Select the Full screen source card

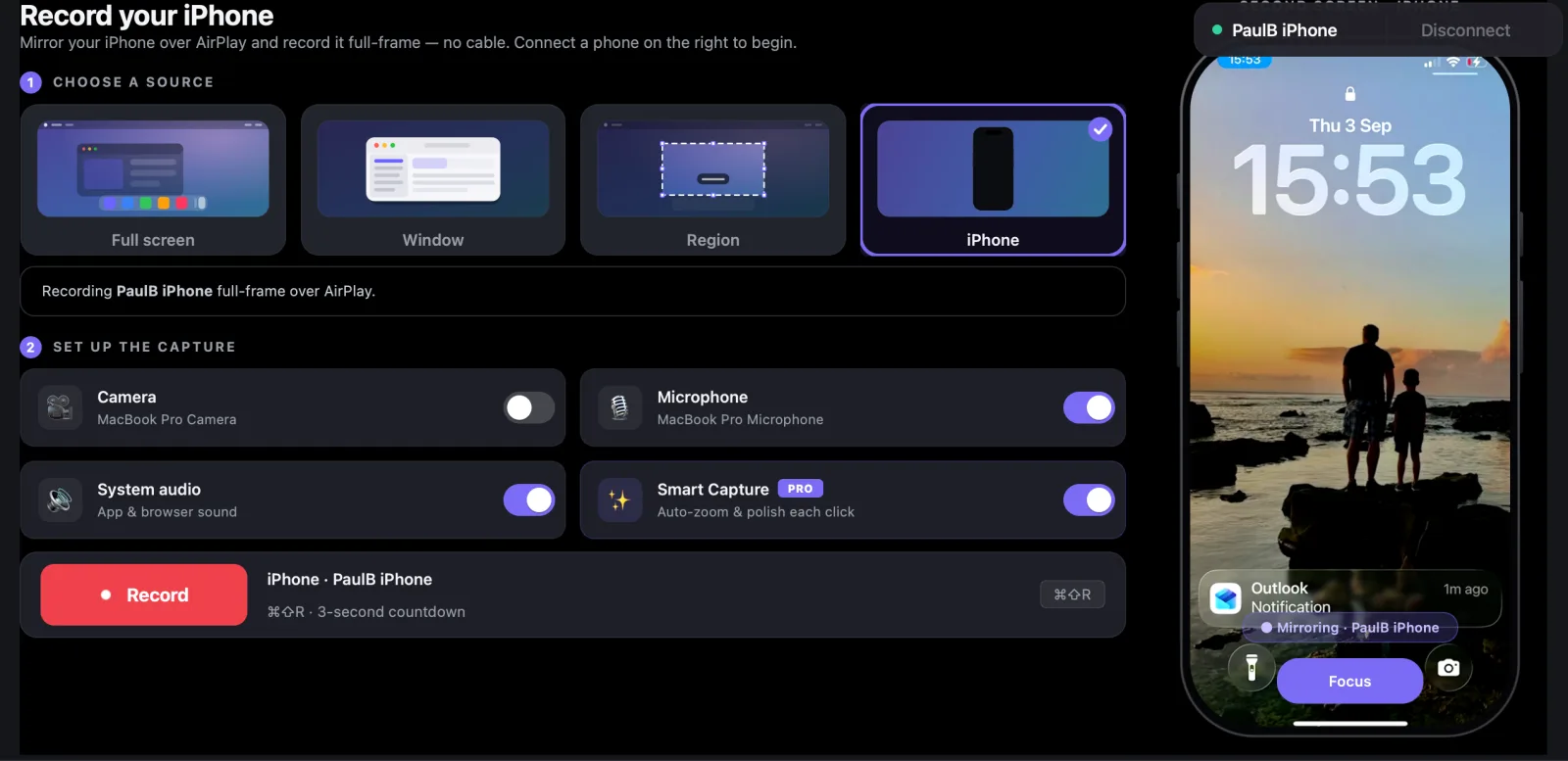pyautogui.click(x=153, y=180)
